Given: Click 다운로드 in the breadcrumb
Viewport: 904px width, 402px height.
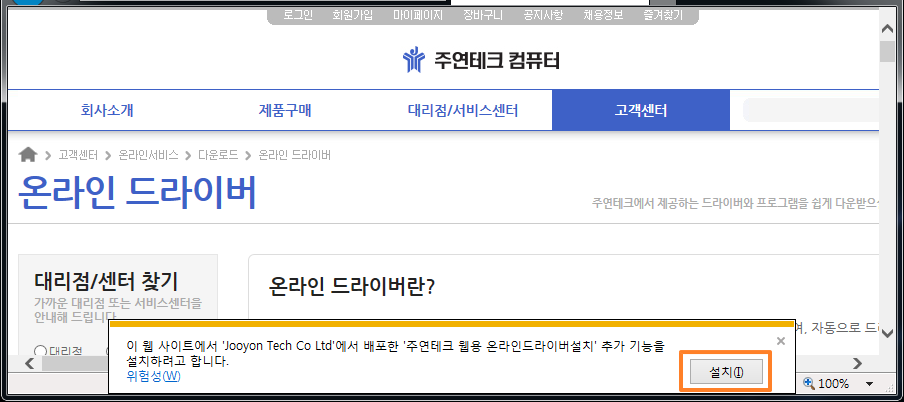Looking at the screenshot, I should [218, 155].
